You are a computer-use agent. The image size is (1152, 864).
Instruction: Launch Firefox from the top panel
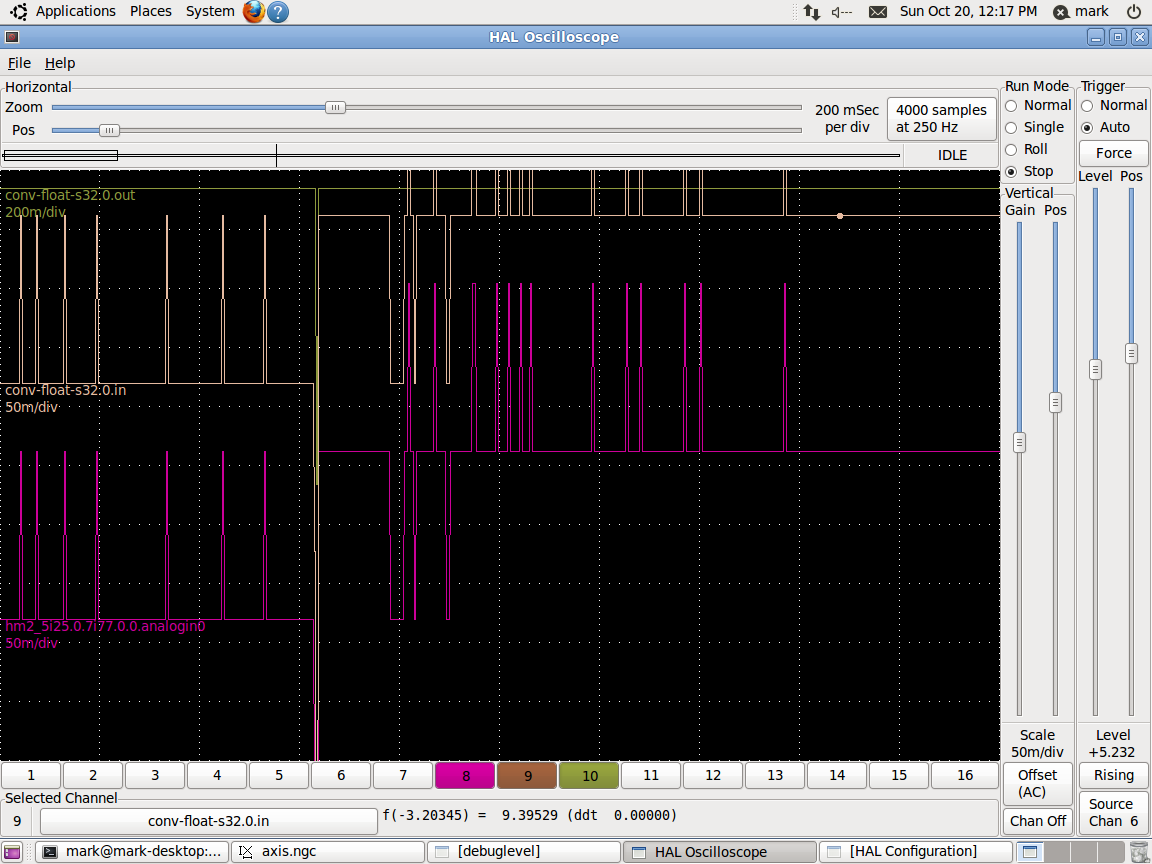(253, 11)
